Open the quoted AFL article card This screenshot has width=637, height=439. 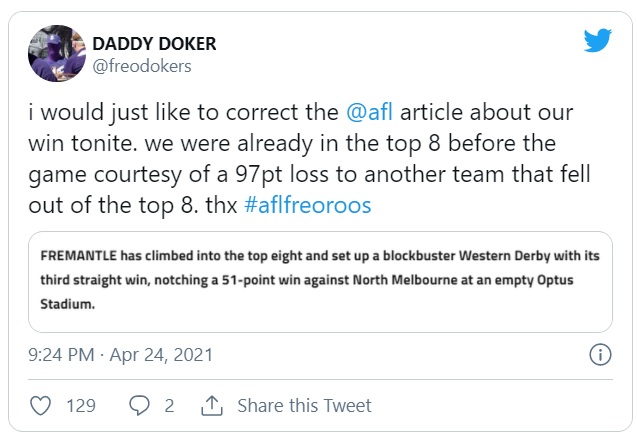coord(320,281)
